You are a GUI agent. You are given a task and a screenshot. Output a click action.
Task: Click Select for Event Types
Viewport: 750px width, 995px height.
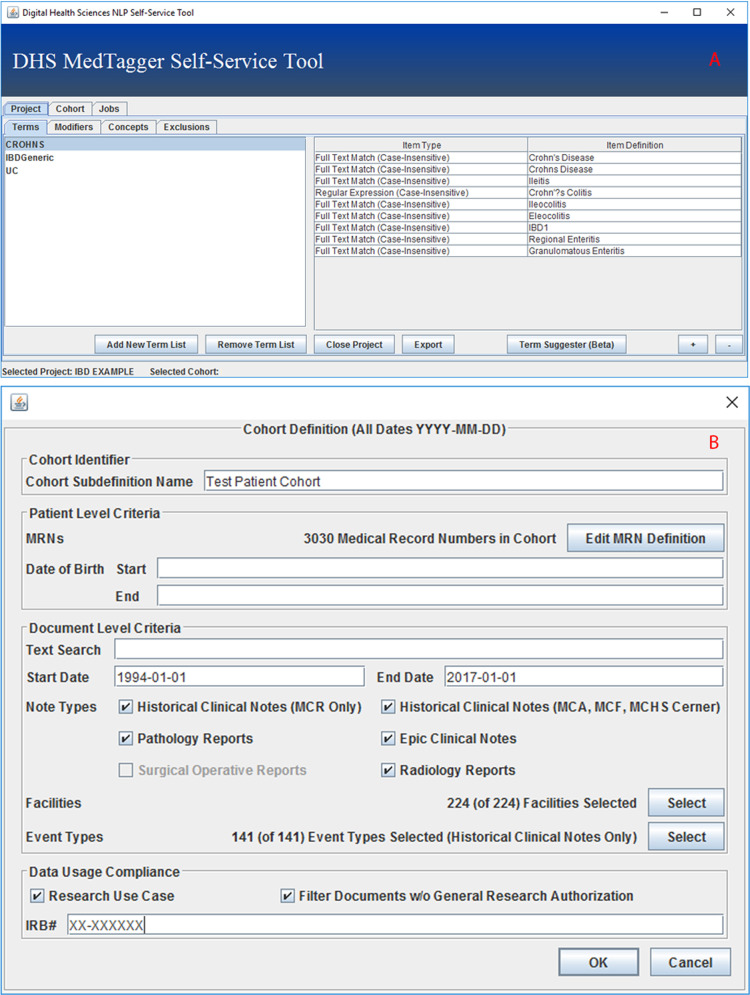pos(686,837)
